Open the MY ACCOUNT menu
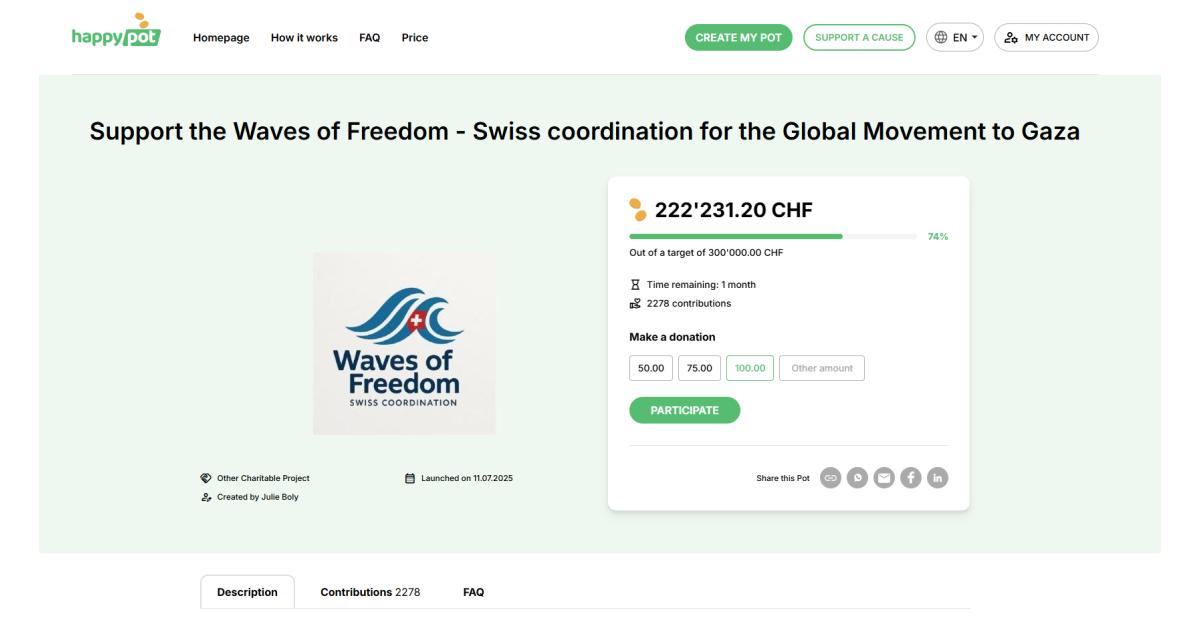Image resolution: width=1200 pixels, height=630 pixels. [1045, 37]
